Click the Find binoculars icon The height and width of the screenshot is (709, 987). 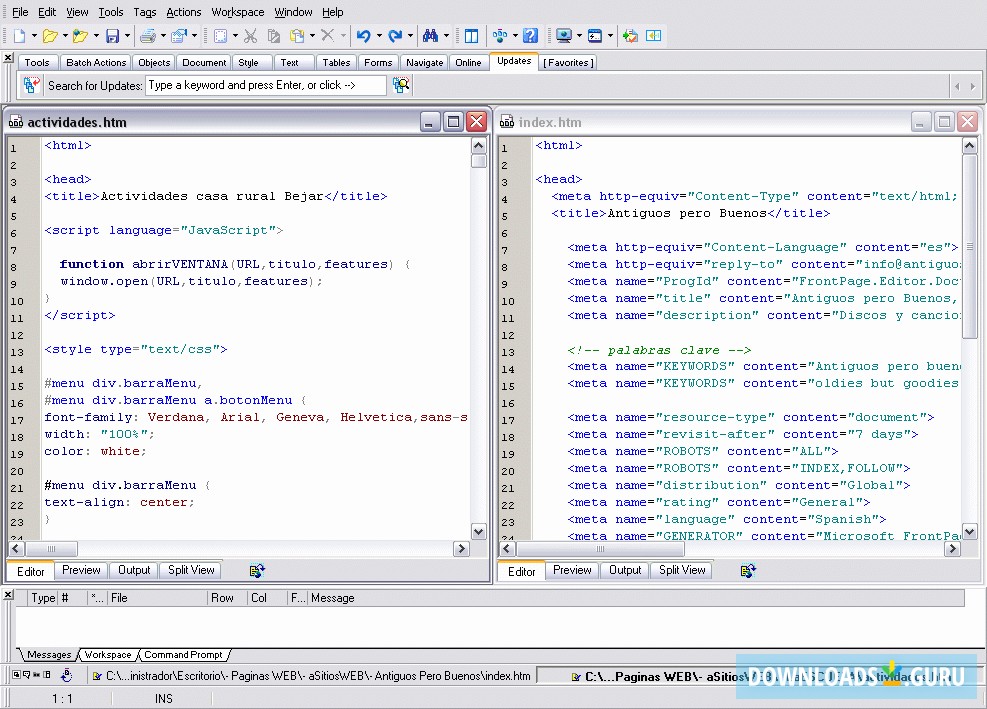point(430,36)
